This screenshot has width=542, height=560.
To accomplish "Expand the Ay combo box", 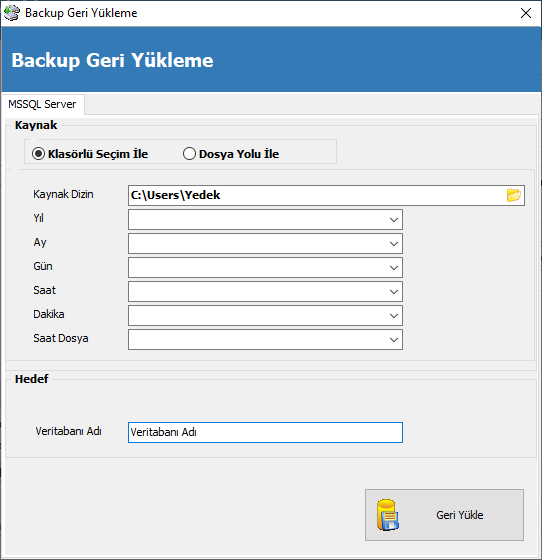I will coord(265,244).
